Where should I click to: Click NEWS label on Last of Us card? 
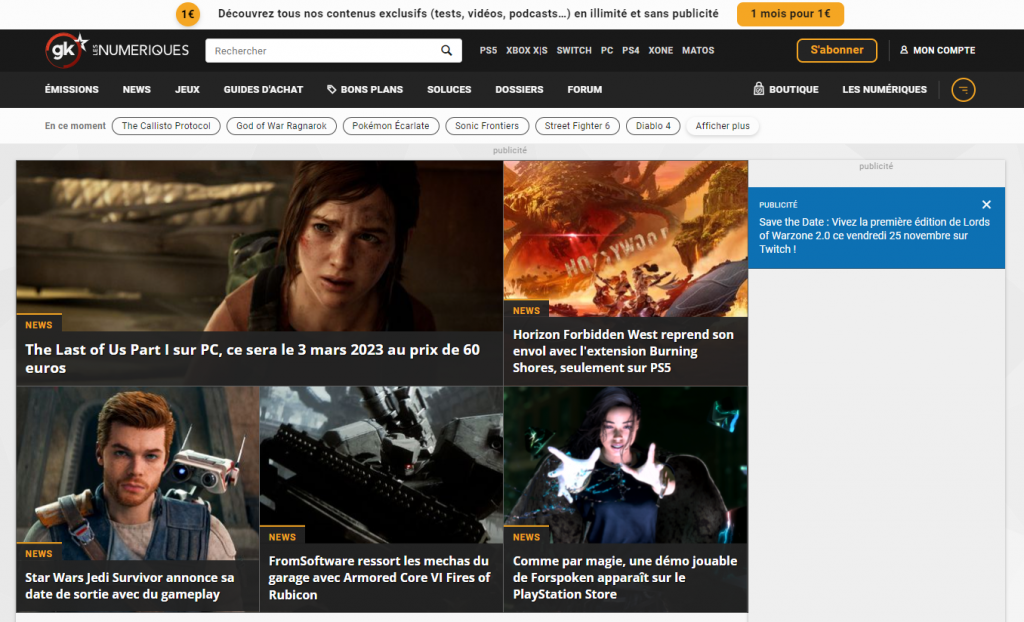pos(39,325)
